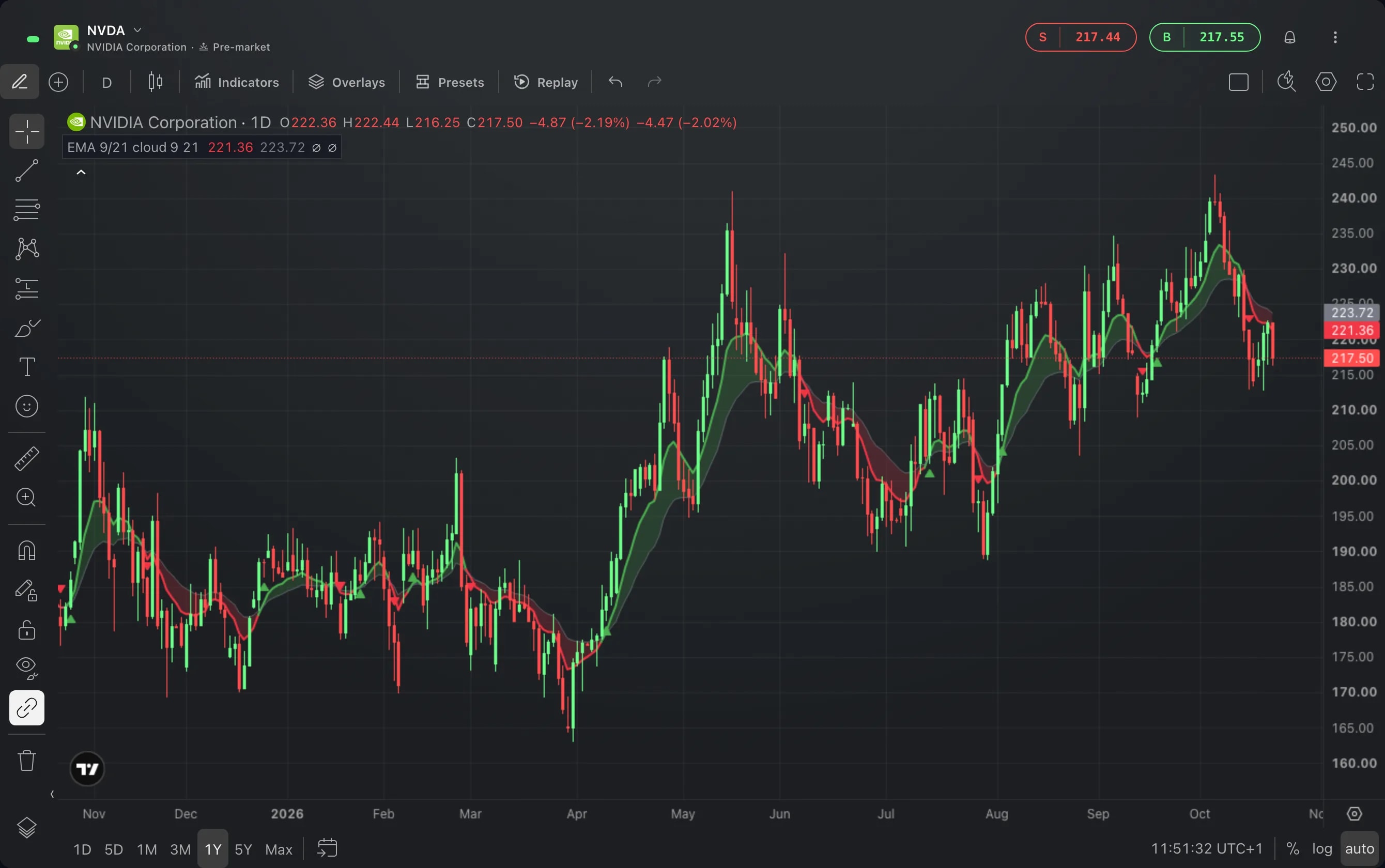
Task: Select the Max time range
Action: (x=279, y=849)
